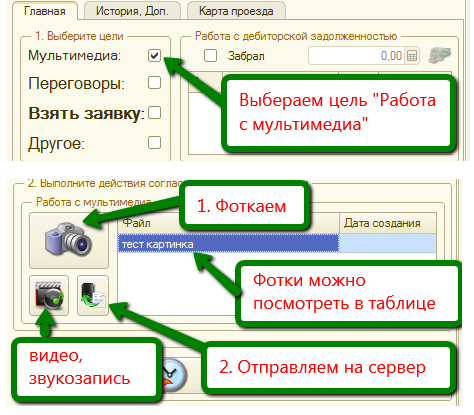
Task: Click the send to server icon
Action: click(93, 295)
